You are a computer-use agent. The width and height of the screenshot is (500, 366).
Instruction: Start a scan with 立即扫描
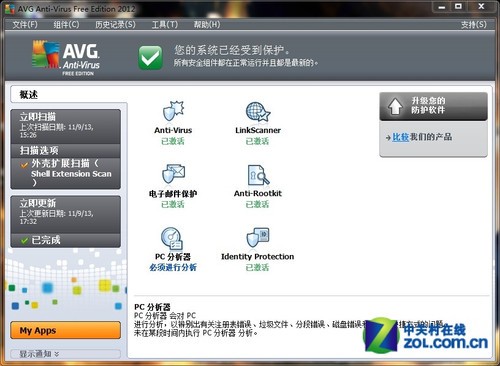[x=66, y=126]
